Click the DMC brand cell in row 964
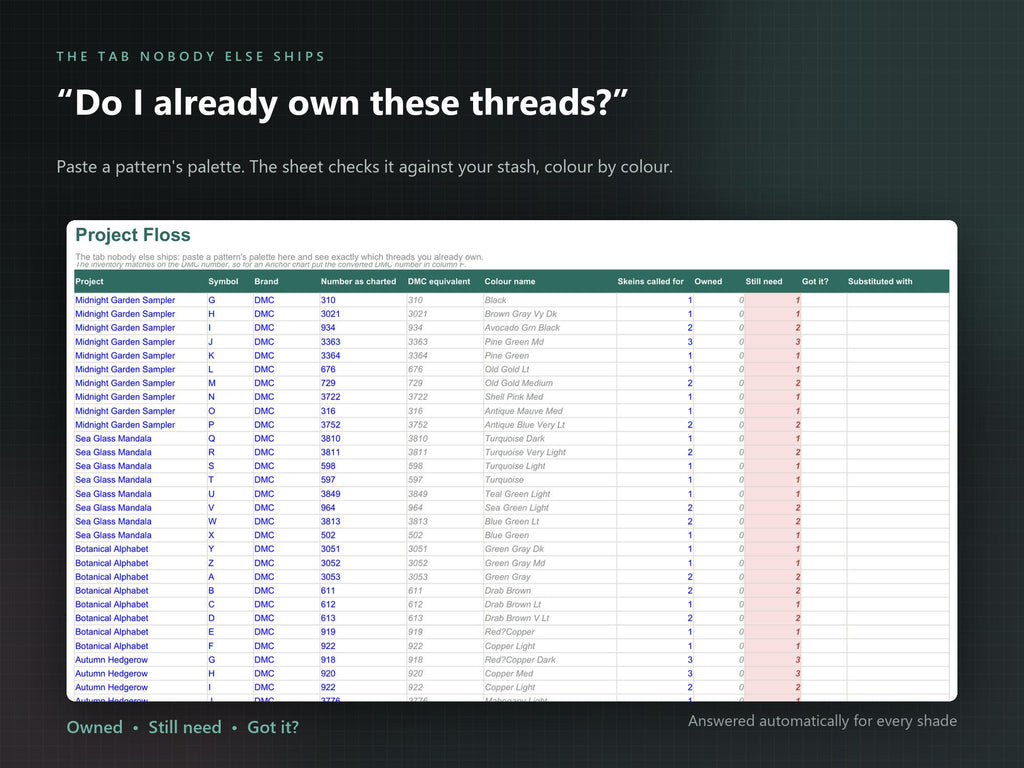This screenshot has height=768, width=1024. click(264, 508)
